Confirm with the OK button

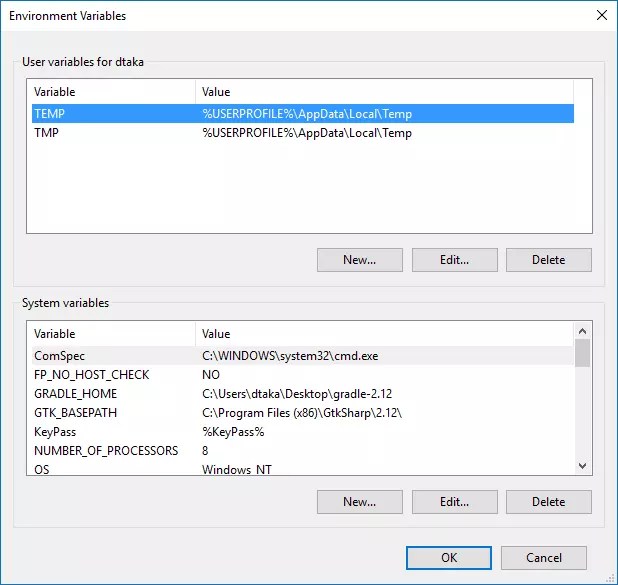click(x=449, y=558)
